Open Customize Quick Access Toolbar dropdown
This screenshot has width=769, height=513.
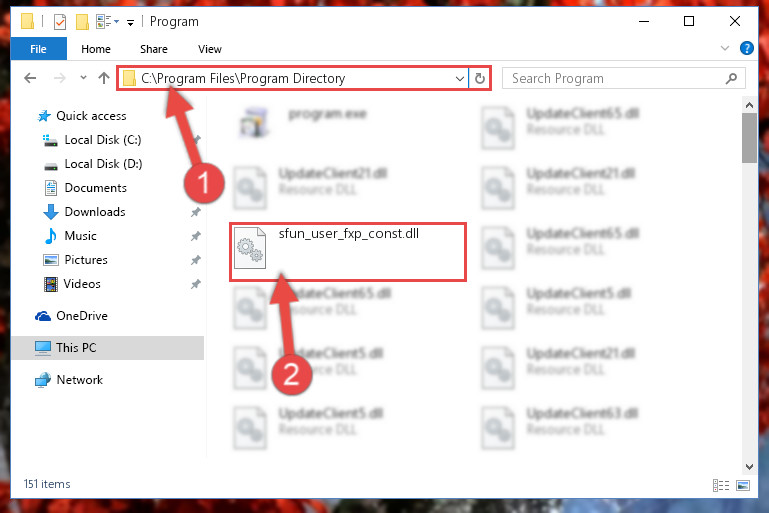130,23
